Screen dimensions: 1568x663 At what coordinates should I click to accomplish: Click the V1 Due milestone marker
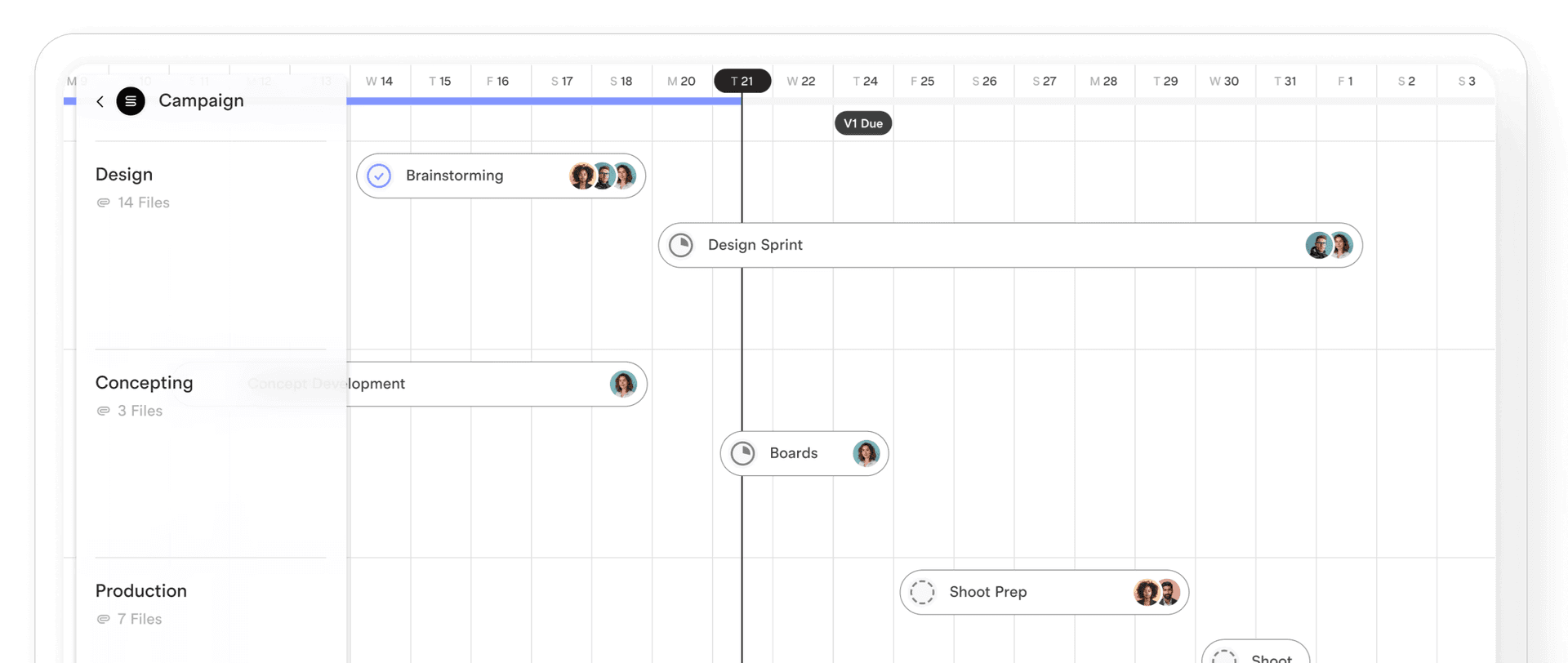863,123
